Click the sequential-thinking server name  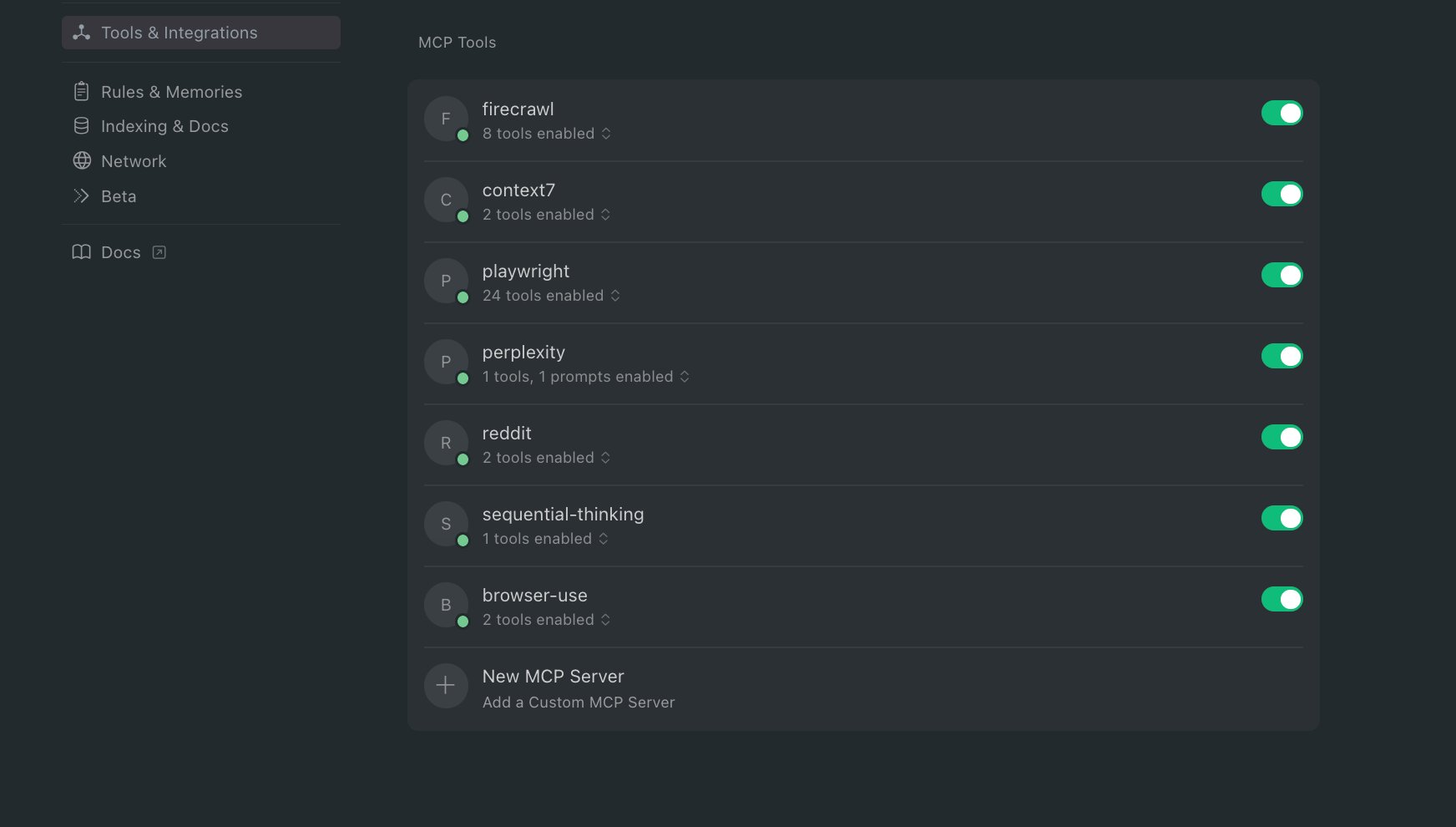tap(564, 515)
